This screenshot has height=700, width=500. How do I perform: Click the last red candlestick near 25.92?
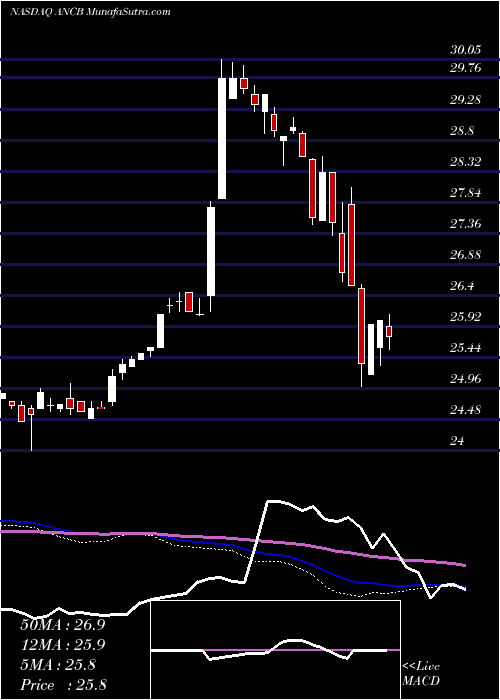pos(389,332)
